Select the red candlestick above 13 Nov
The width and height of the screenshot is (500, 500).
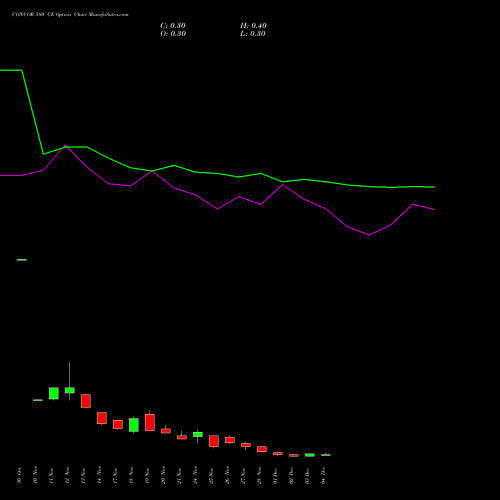pos(86,401)
